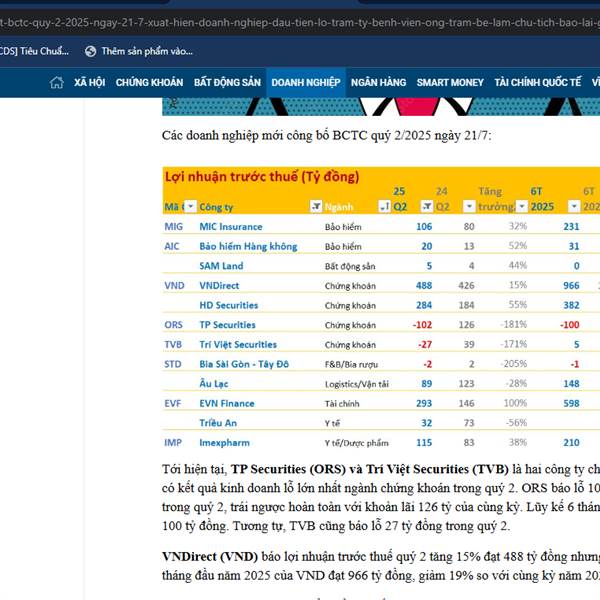Open the 24 Q2 column dropdown arrow

click(x=469, y=207)
